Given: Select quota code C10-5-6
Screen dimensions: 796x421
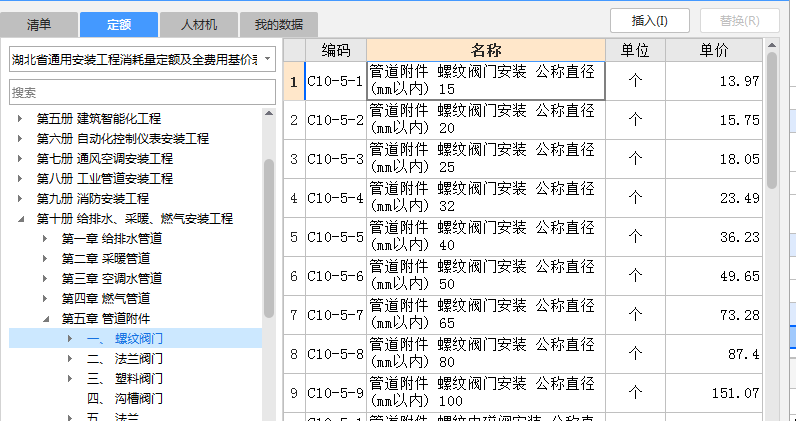Looking at the screenshot, I should (336, 276).
